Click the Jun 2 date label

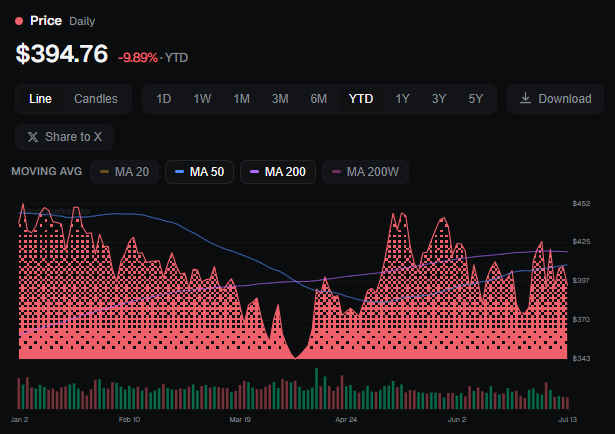tap(457, 419)
